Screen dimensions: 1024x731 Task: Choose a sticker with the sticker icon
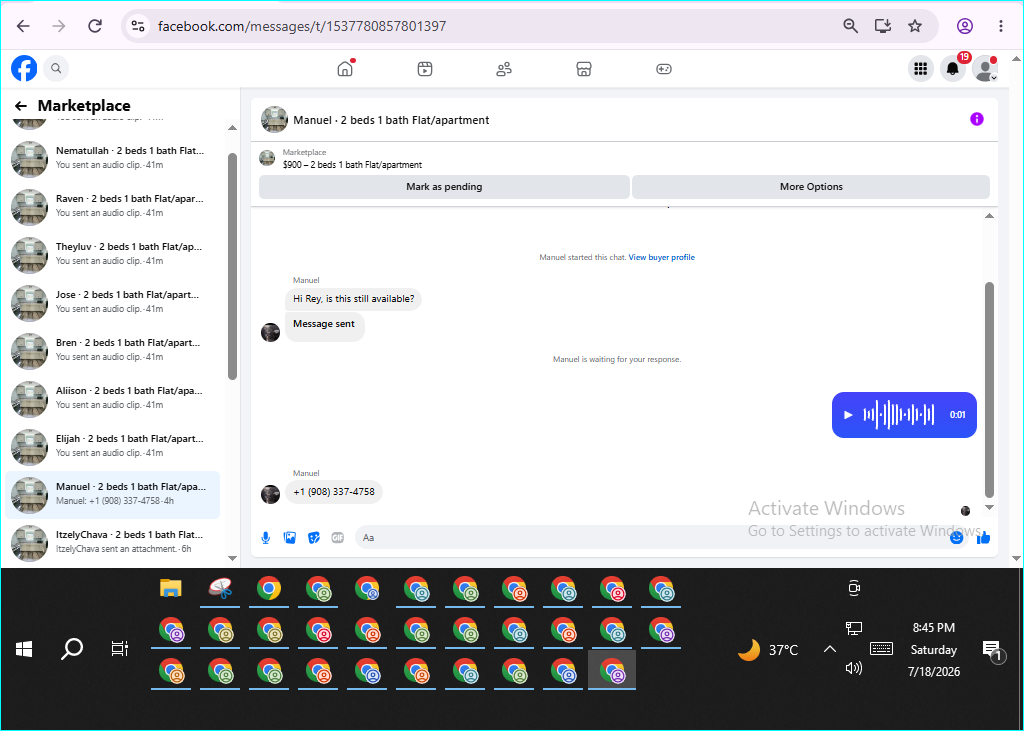tap(313, 538)
